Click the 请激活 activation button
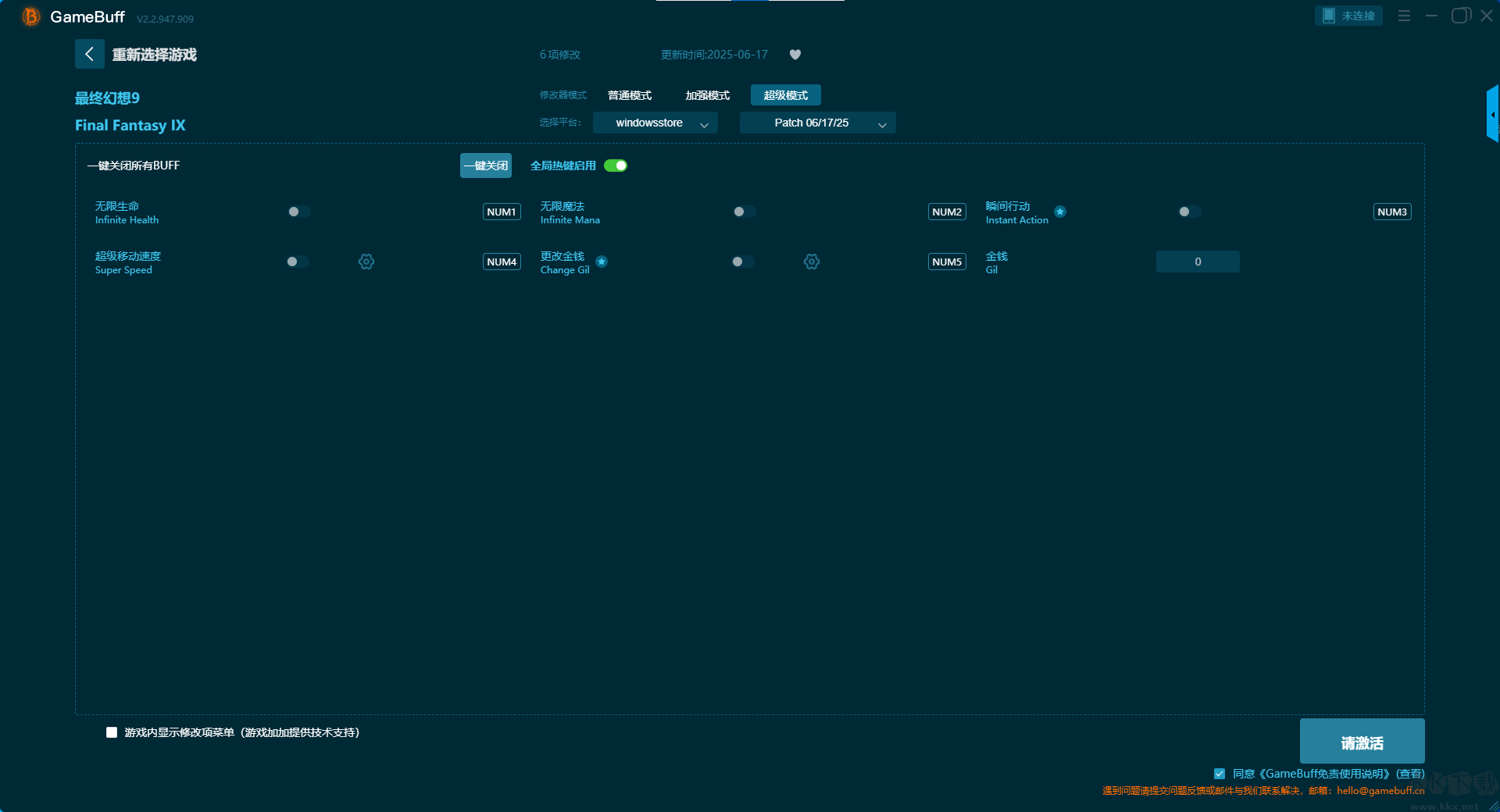The width and height of the screenshot is (1500, 812). click(x=1361, y=742)
